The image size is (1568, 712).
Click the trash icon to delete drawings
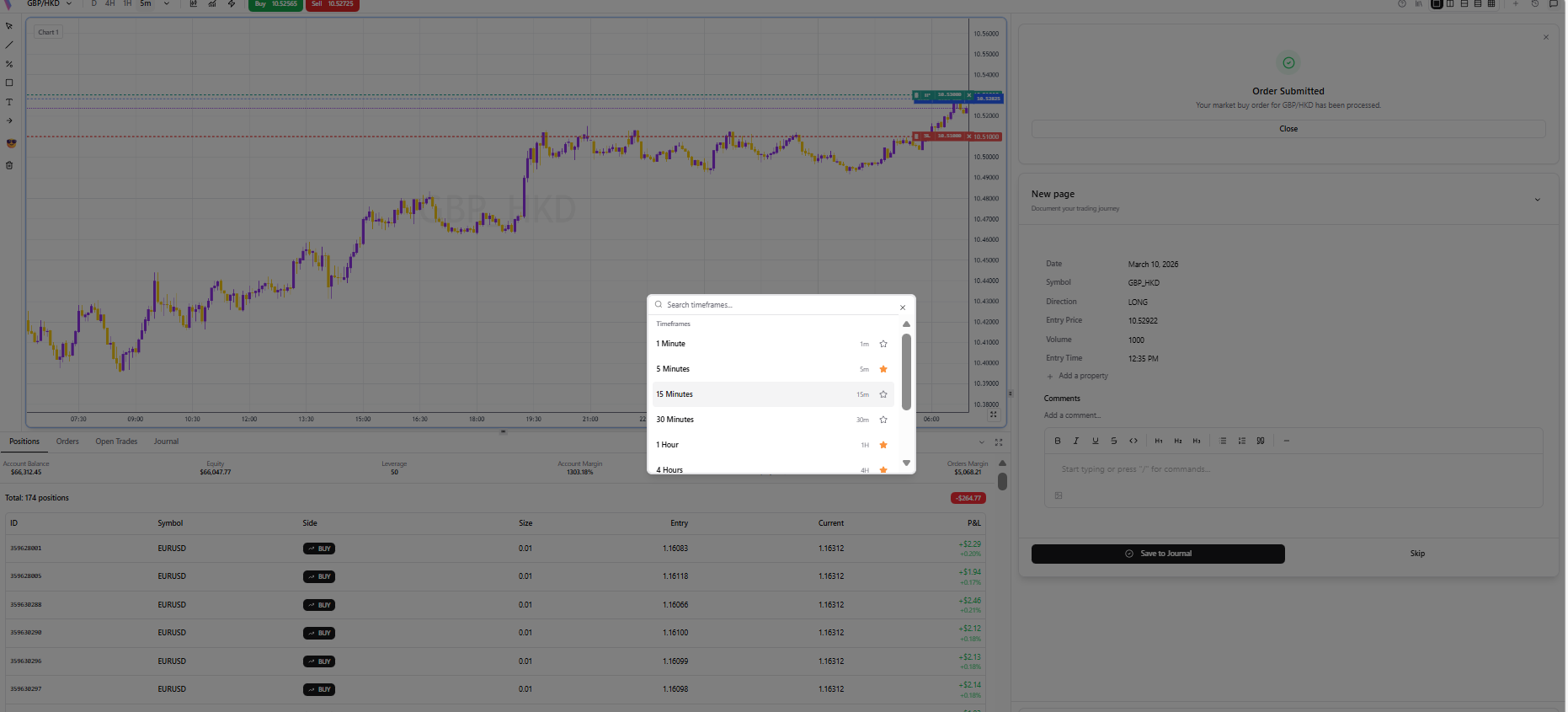pos(9,165)
